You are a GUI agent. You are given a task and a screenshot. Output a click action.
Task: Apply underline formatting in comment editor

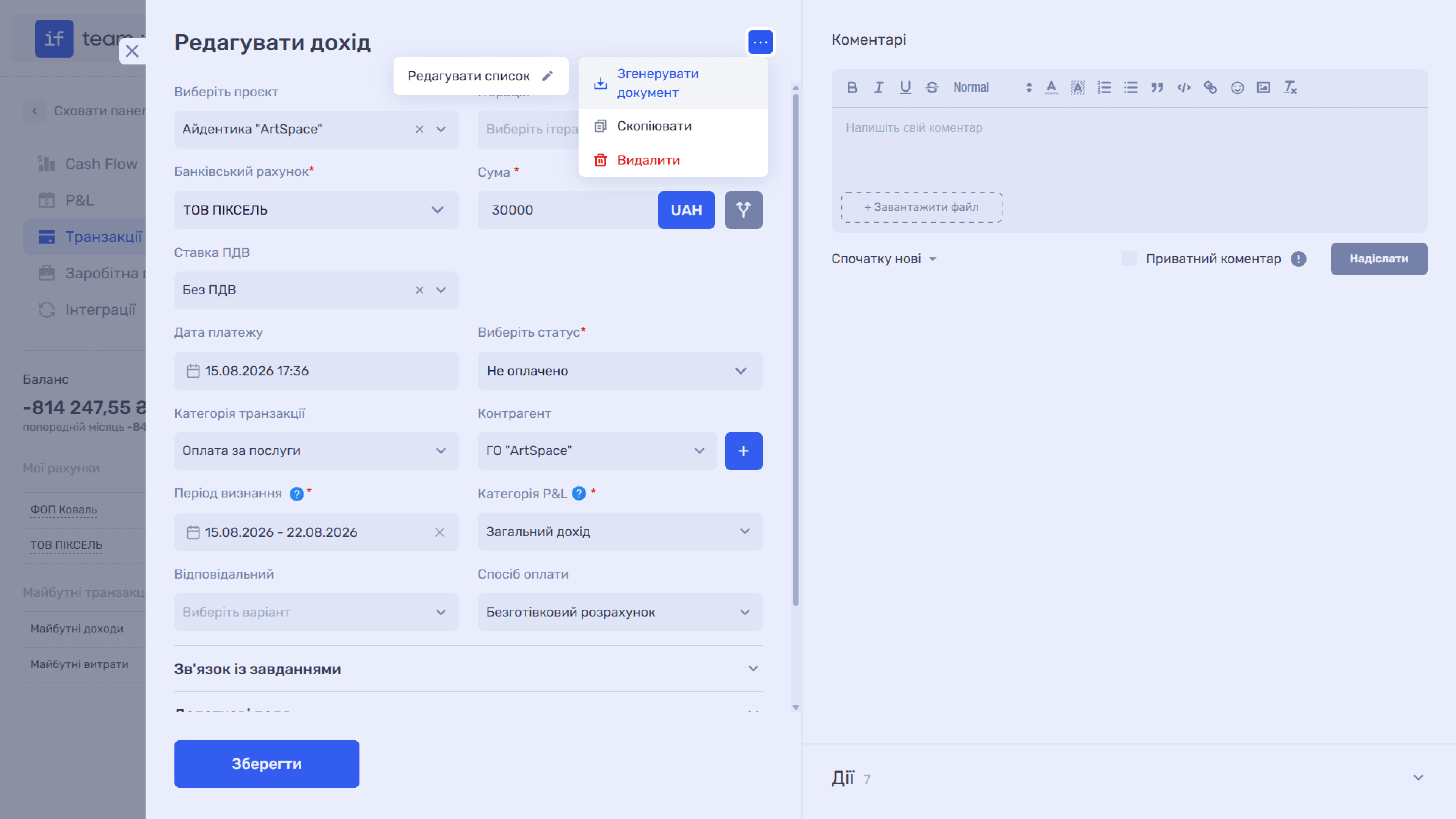(905, 88)
